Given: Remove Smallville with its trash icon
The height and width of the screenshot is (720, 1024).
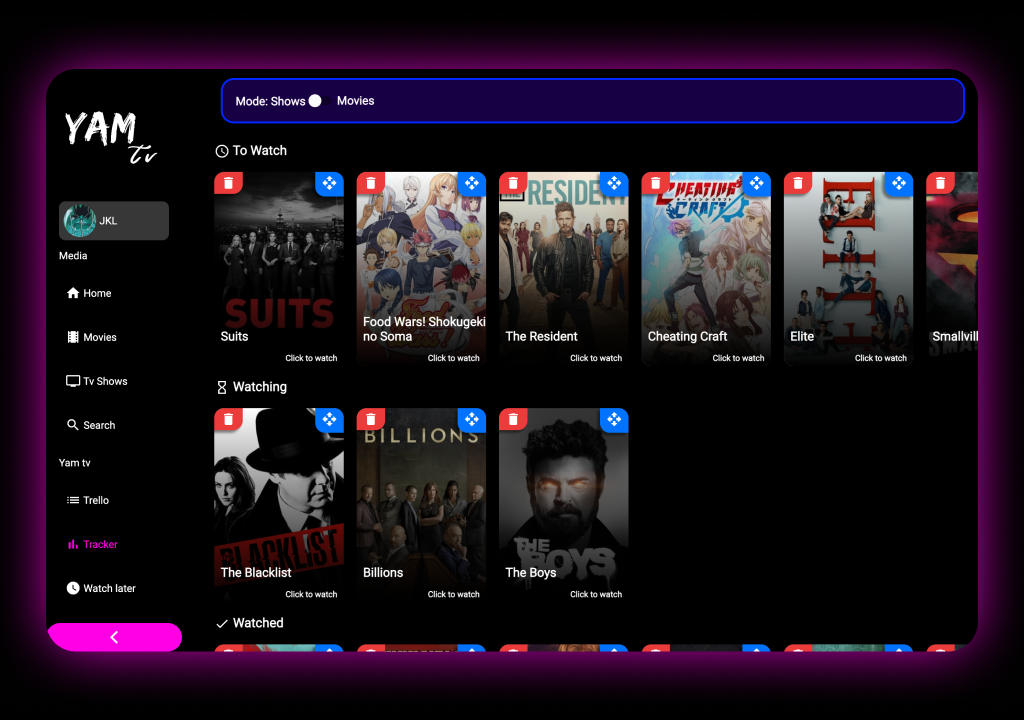Looking at the screenshot, I should pos(940,183).
